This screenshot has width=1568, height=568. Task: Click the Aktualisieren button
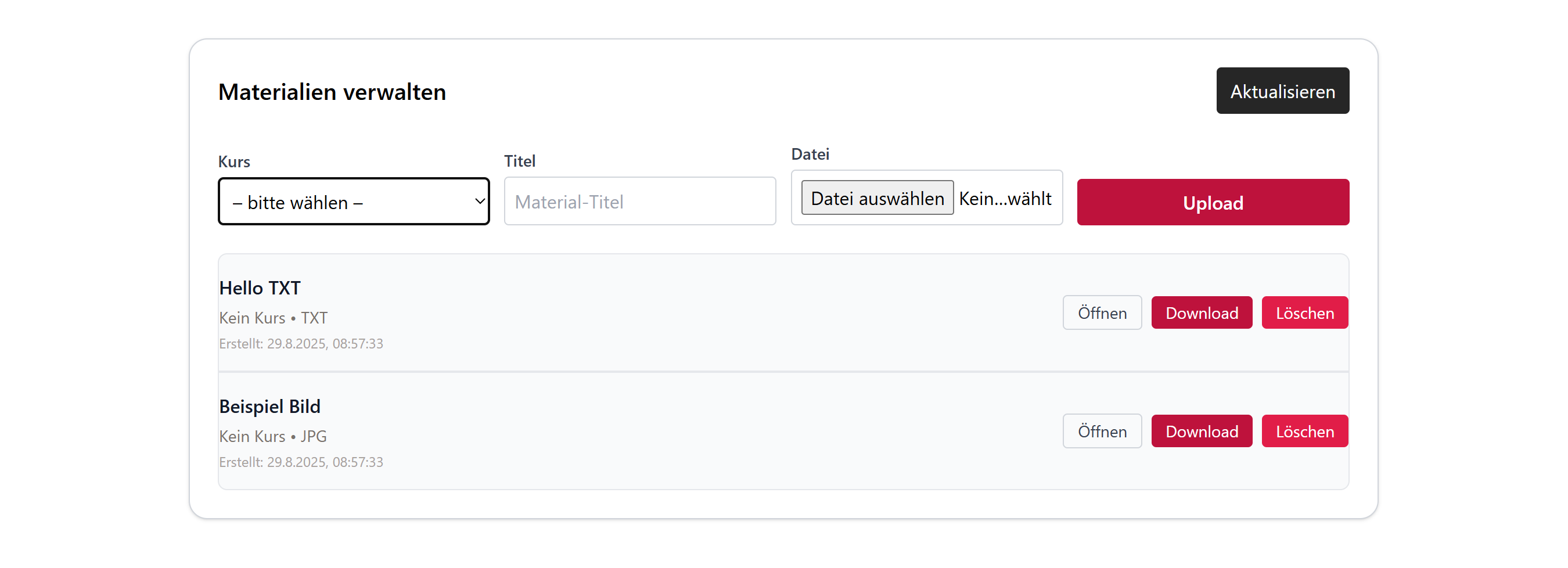(1282, 91)
